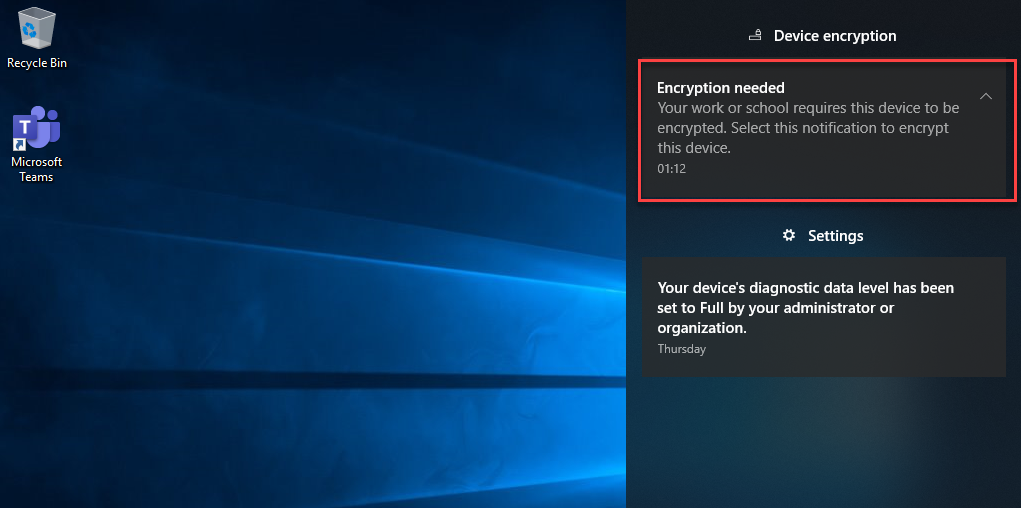
Task: Collapse the Encryption needed notification chevron
Action: point(986,96)
